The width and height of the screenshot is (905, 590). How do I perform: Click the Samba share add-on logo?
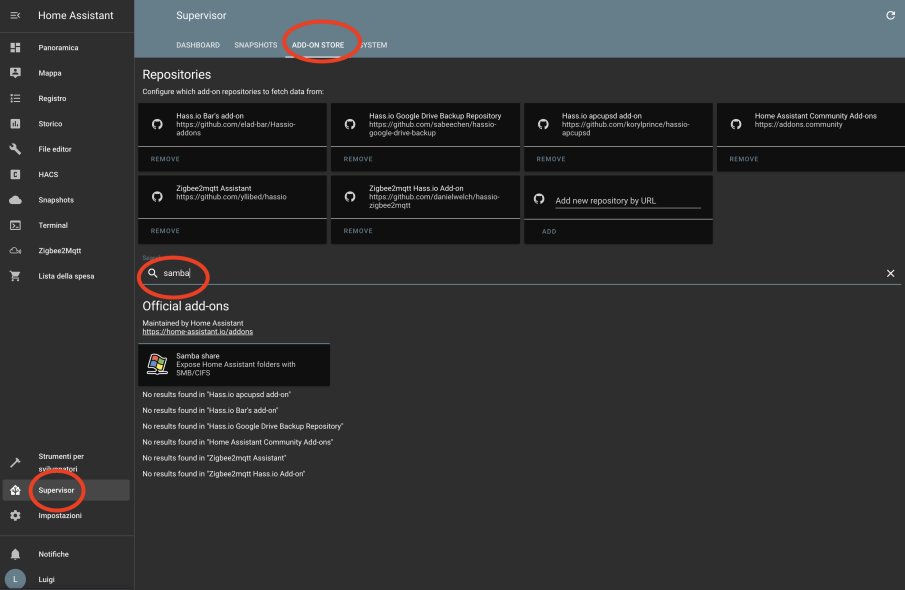[157, 364]
